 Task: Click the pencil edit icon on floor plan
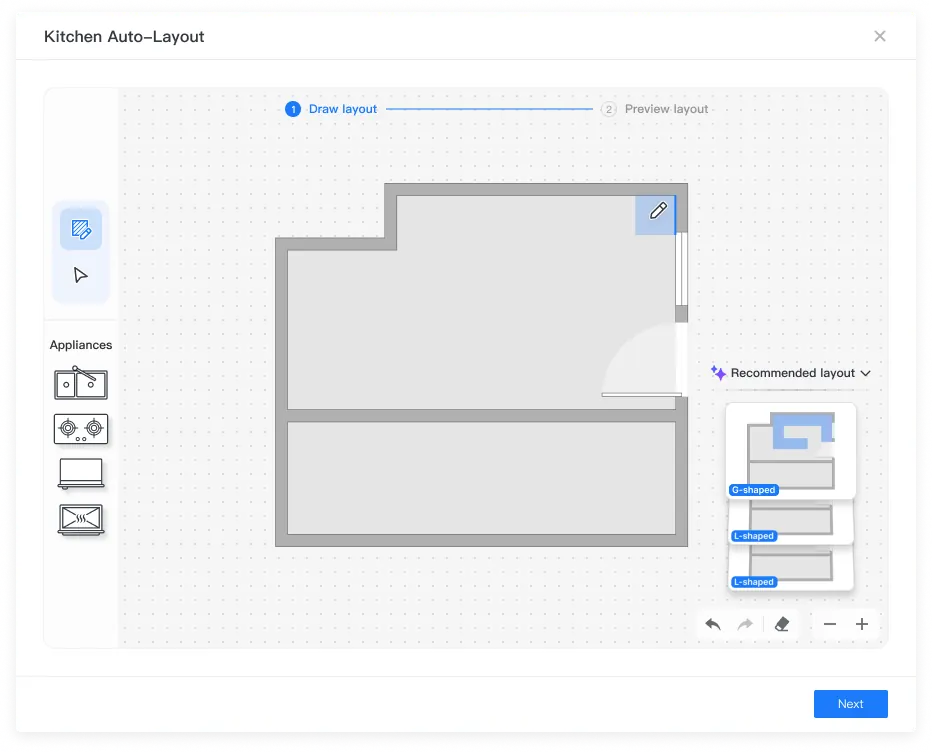pyautogui.click(x=657, y=211)
